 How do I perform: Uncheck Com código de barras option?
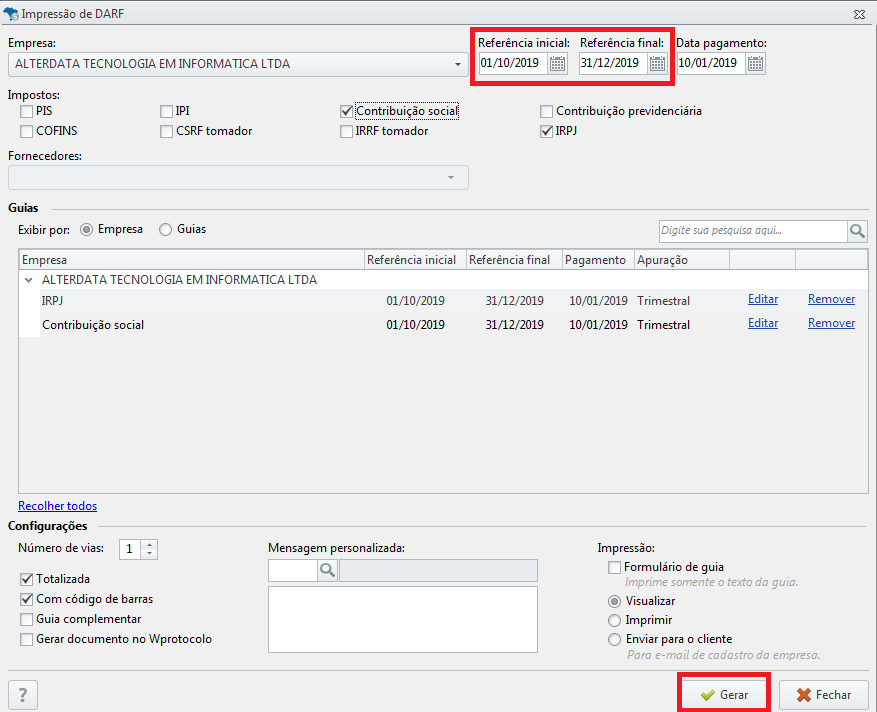click(26, 599)
